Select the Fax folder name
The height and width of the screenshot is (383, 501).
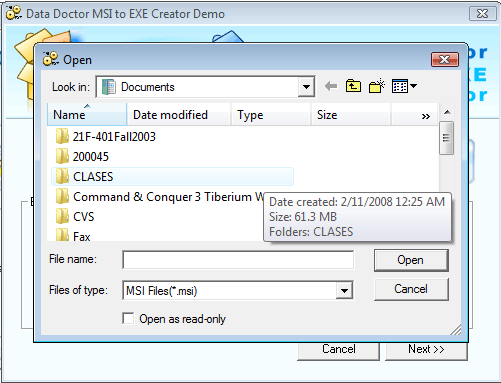coord(82,236)
